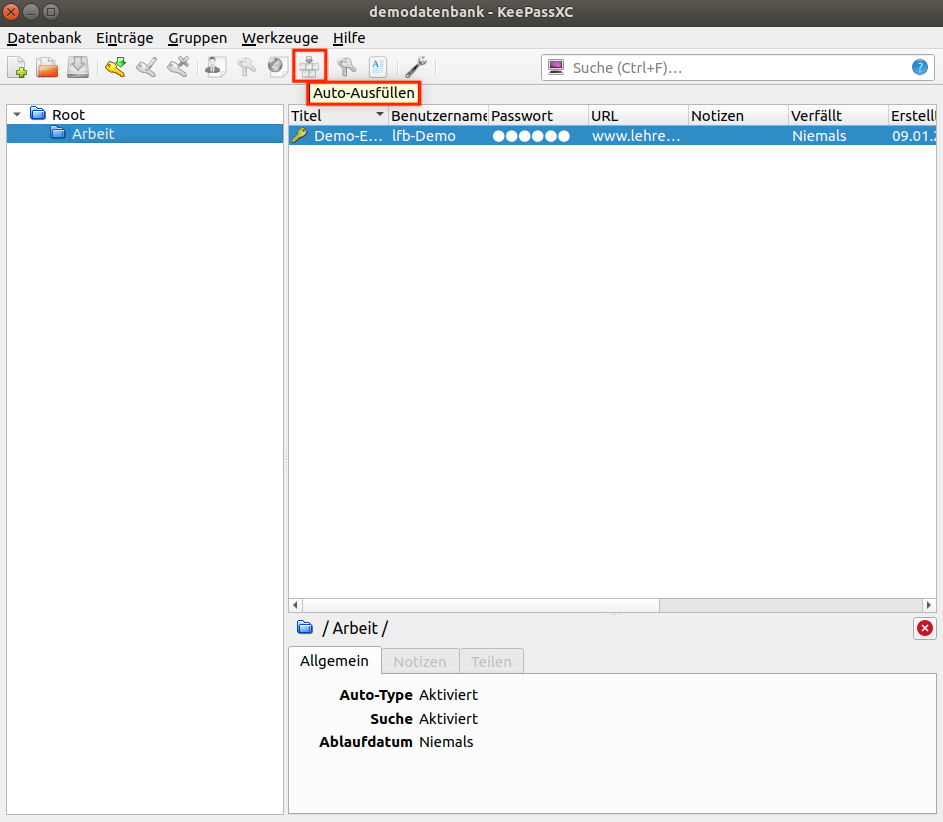Open the Datenbank menu

coord(44,38)
